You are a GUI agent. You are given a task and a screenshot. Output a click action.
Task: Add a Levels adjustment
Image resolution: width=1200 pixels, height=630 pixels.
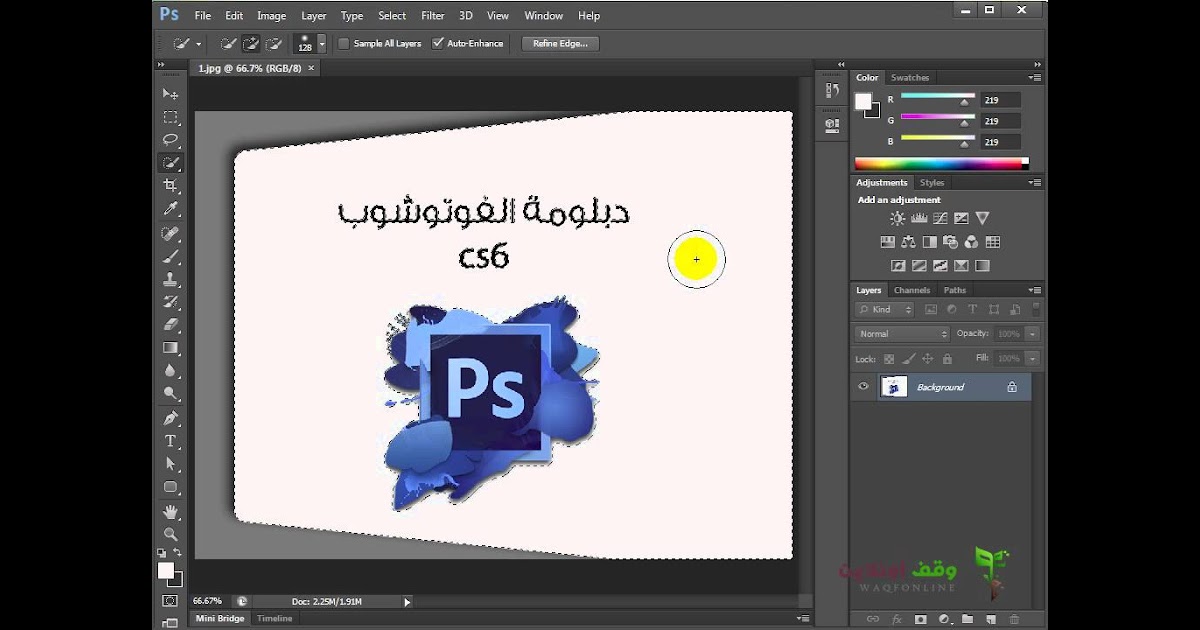click(x=919, y=218)
